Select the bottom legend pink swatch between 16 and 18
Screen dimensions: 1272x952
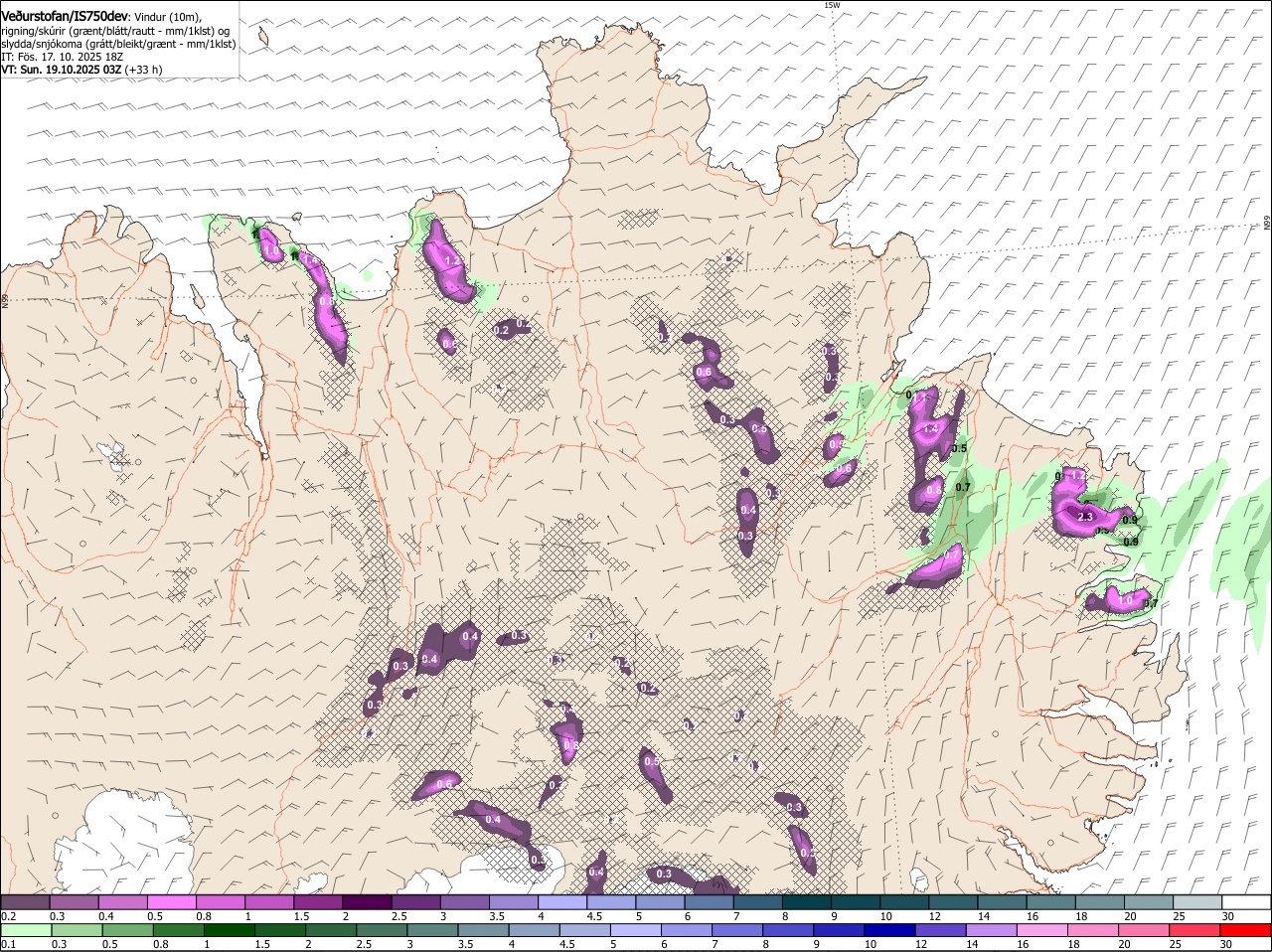(1043, 930)
